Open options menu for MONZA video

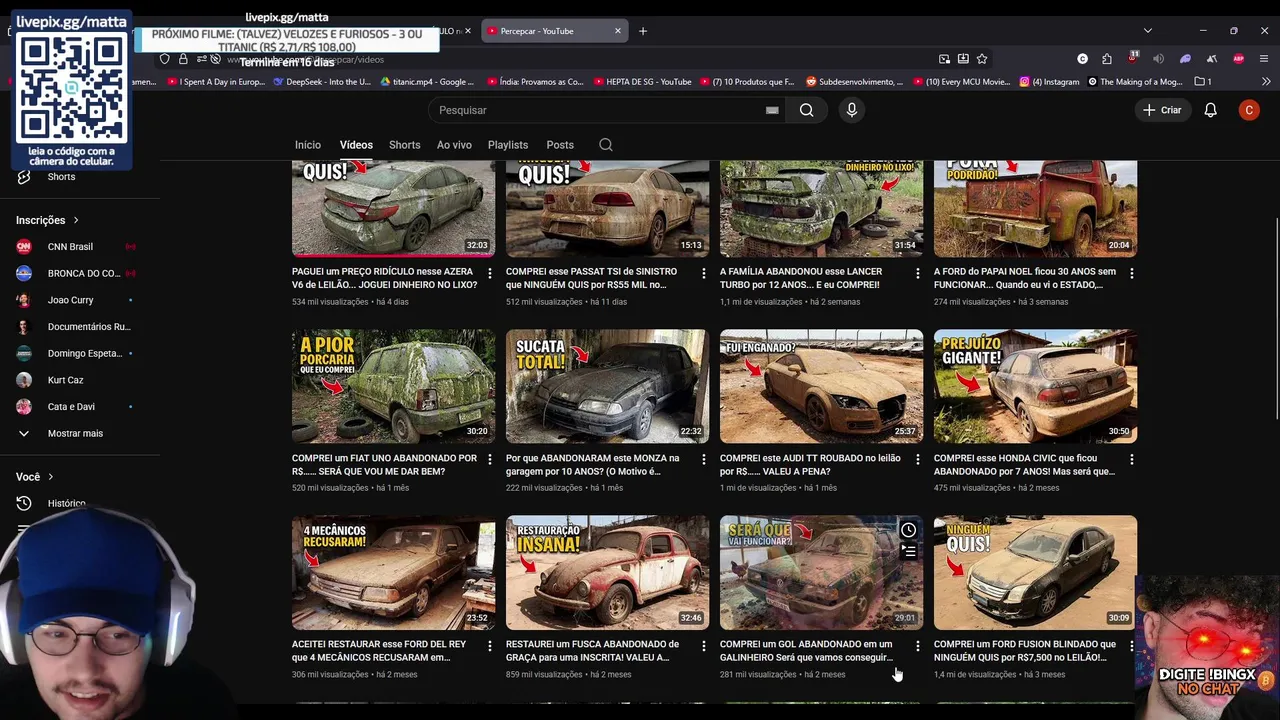pyautogui.click(x=703, y=460)
